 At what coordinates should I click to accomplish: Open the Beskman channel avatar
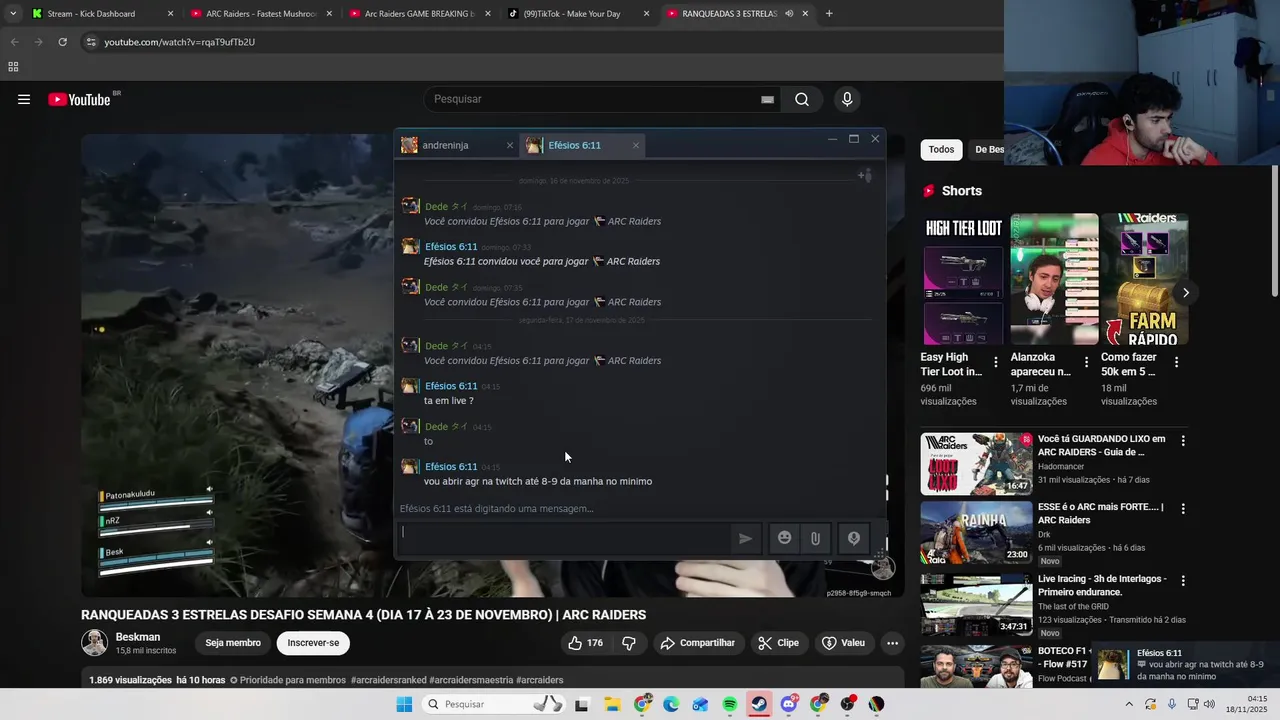tap(95, 643)
